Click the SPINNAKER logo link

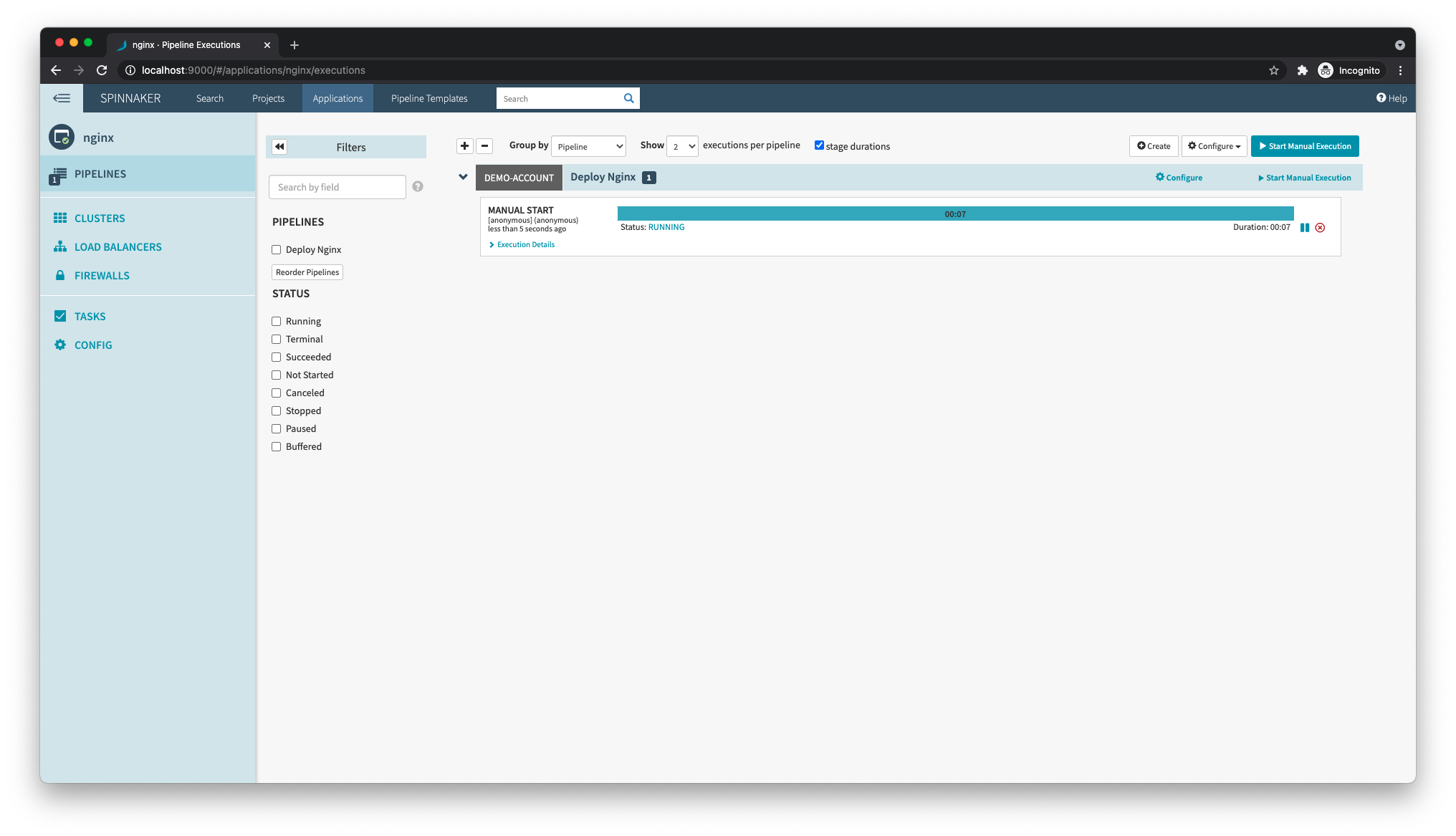coord(130,98)
